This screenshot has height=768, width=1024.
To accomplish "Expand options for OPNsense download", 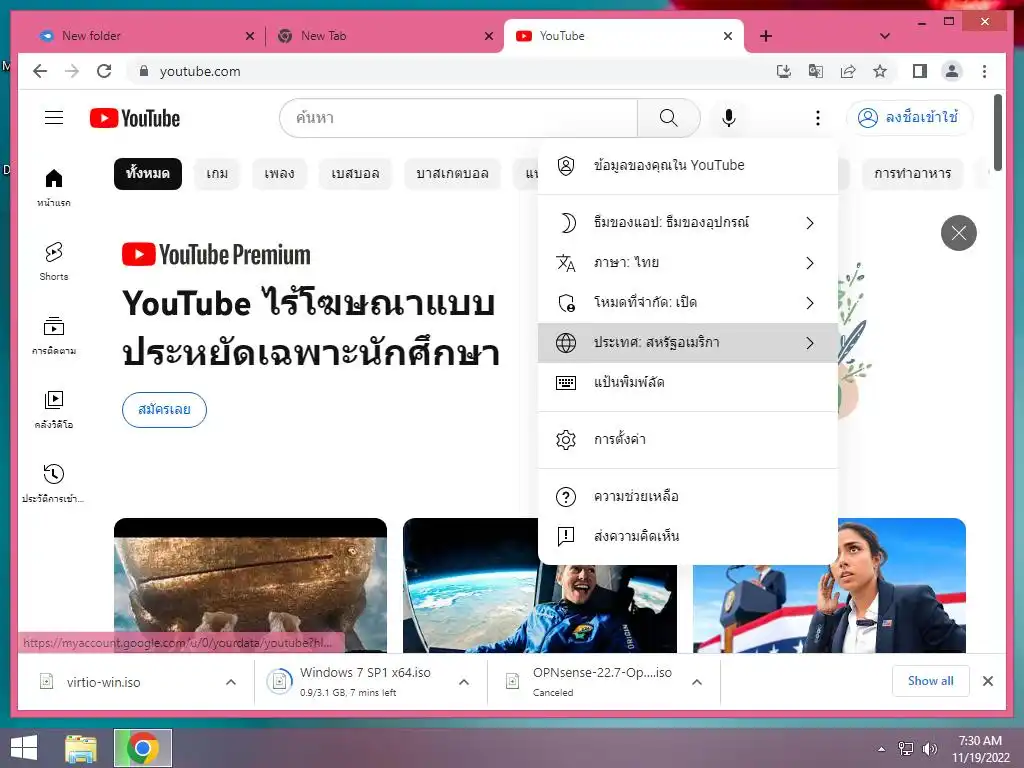I will tap(697, 682).
